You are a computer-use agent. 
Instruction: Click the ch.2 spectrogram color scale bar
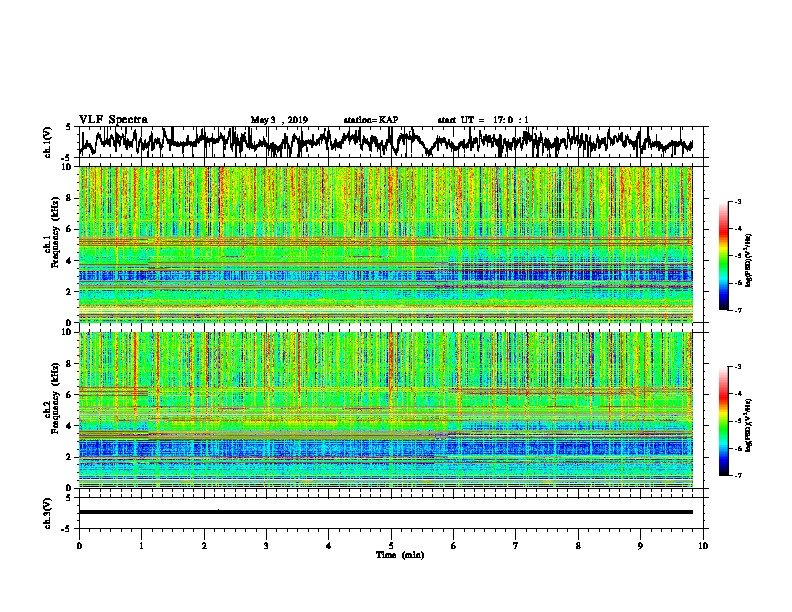pos(723,421)
